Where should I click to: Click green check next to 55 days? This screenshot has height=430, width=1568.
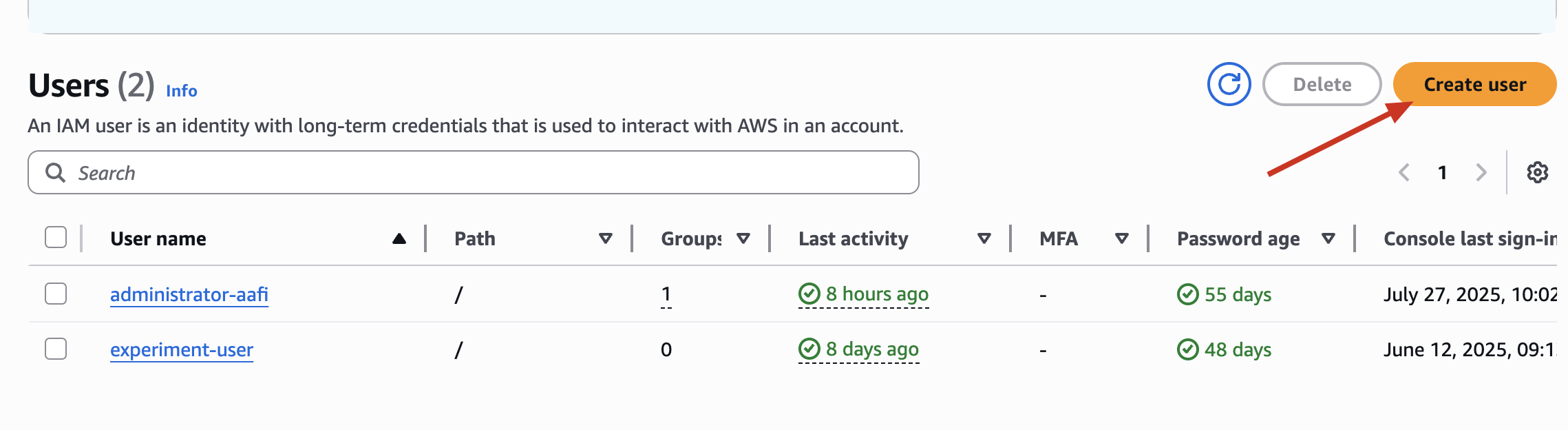click(x=1187, y=294)
